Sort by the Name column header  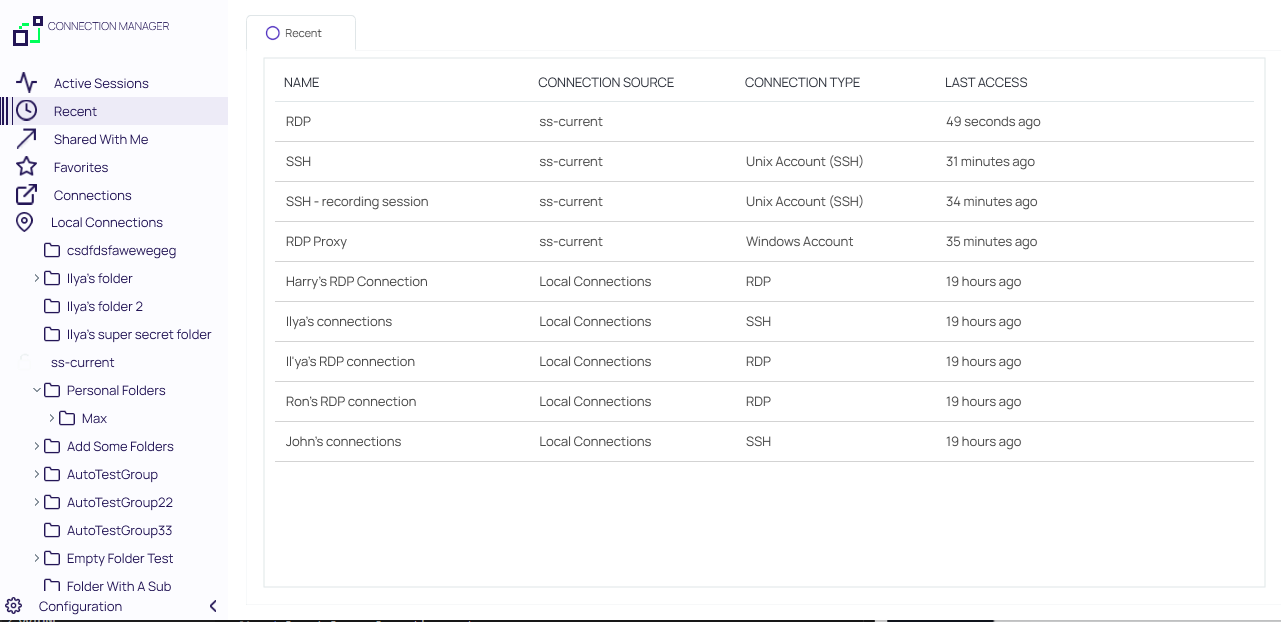pyautogui.click(x=301, y=82)
